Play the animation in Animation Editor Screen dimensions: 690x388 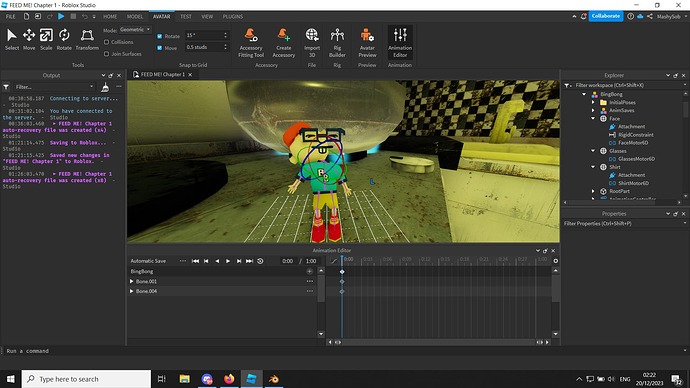(228, 261)
